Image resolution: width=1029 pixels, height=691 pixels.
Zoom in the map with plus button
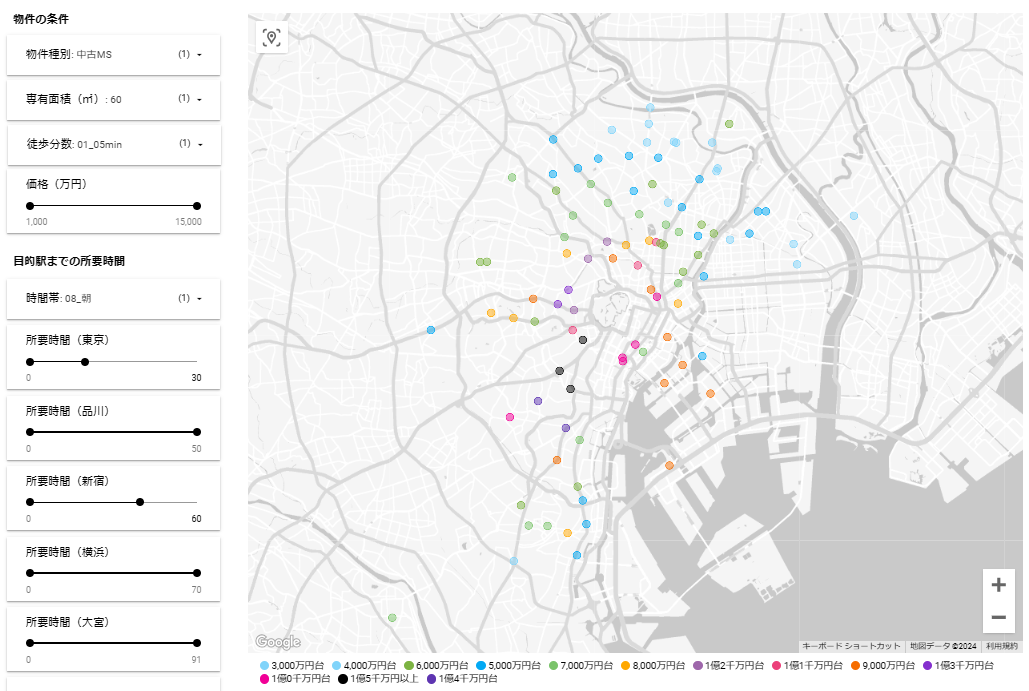[x=998, y=585]
